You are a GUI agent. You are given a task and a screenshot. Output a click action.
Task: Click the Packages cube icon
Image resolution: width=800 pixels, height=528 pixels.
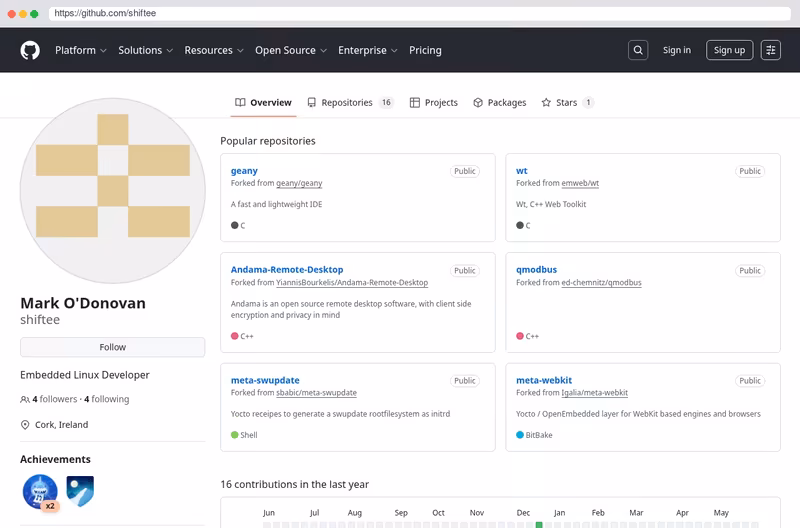tap(478, 103)
